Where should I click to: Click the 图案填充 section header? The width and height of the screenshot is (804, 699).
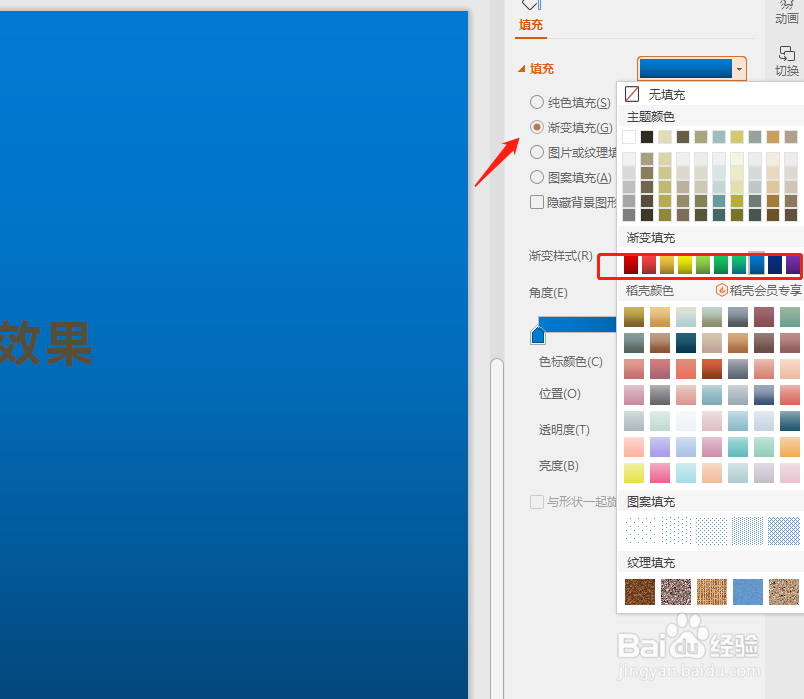pos(651,502)
